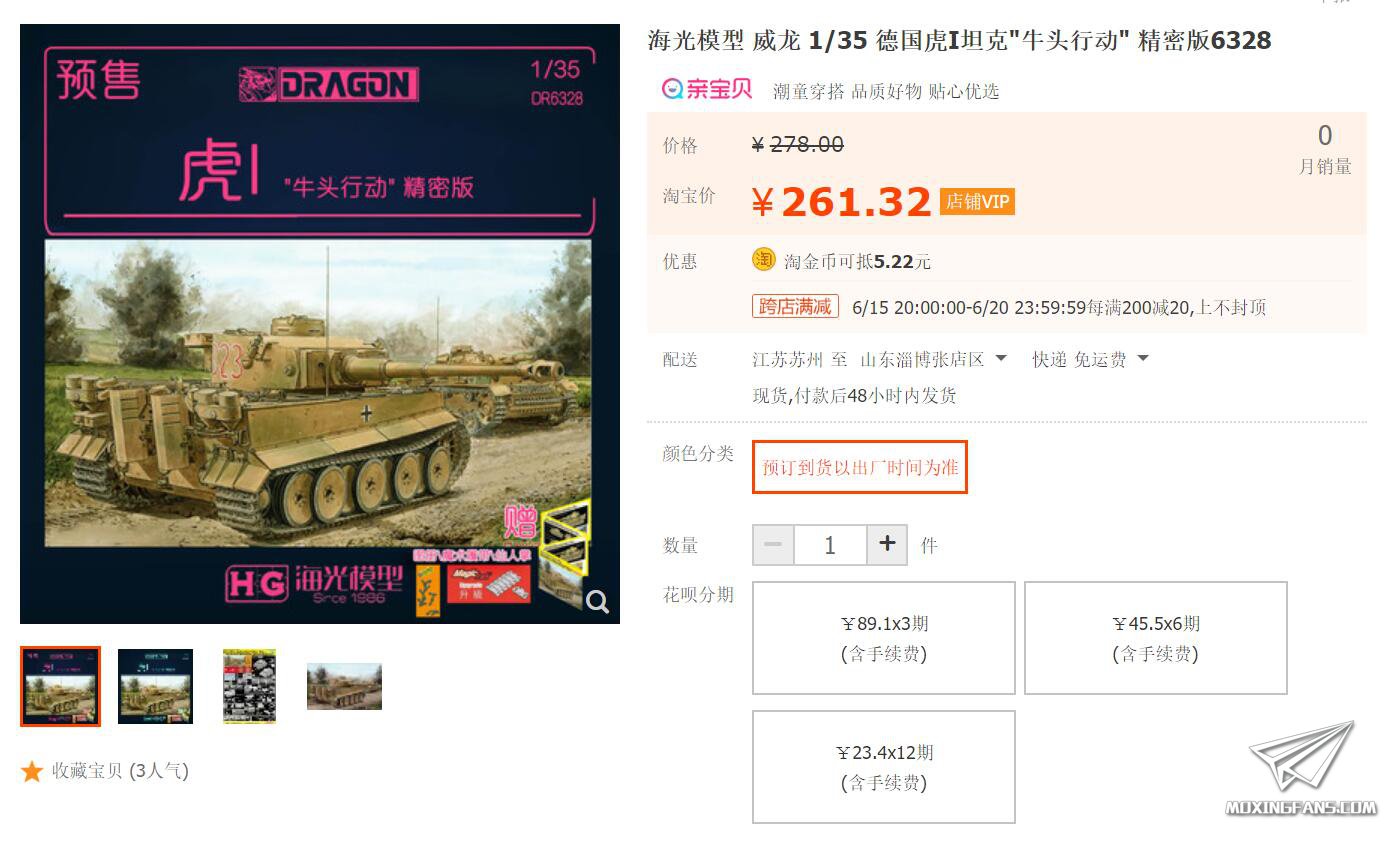
Task: Click the 店铺VIP badge
Action: pos(977,201)
